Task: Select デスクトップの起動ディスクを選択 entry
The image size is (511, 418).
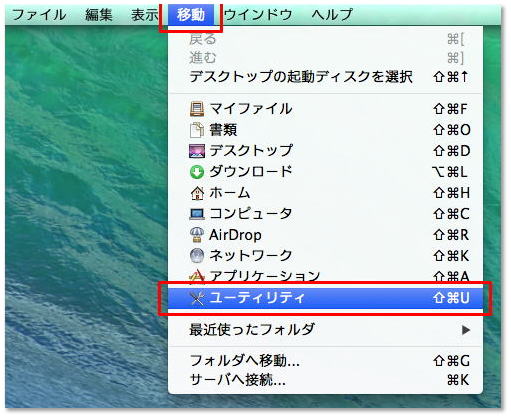Action: (x=325, y=77)
